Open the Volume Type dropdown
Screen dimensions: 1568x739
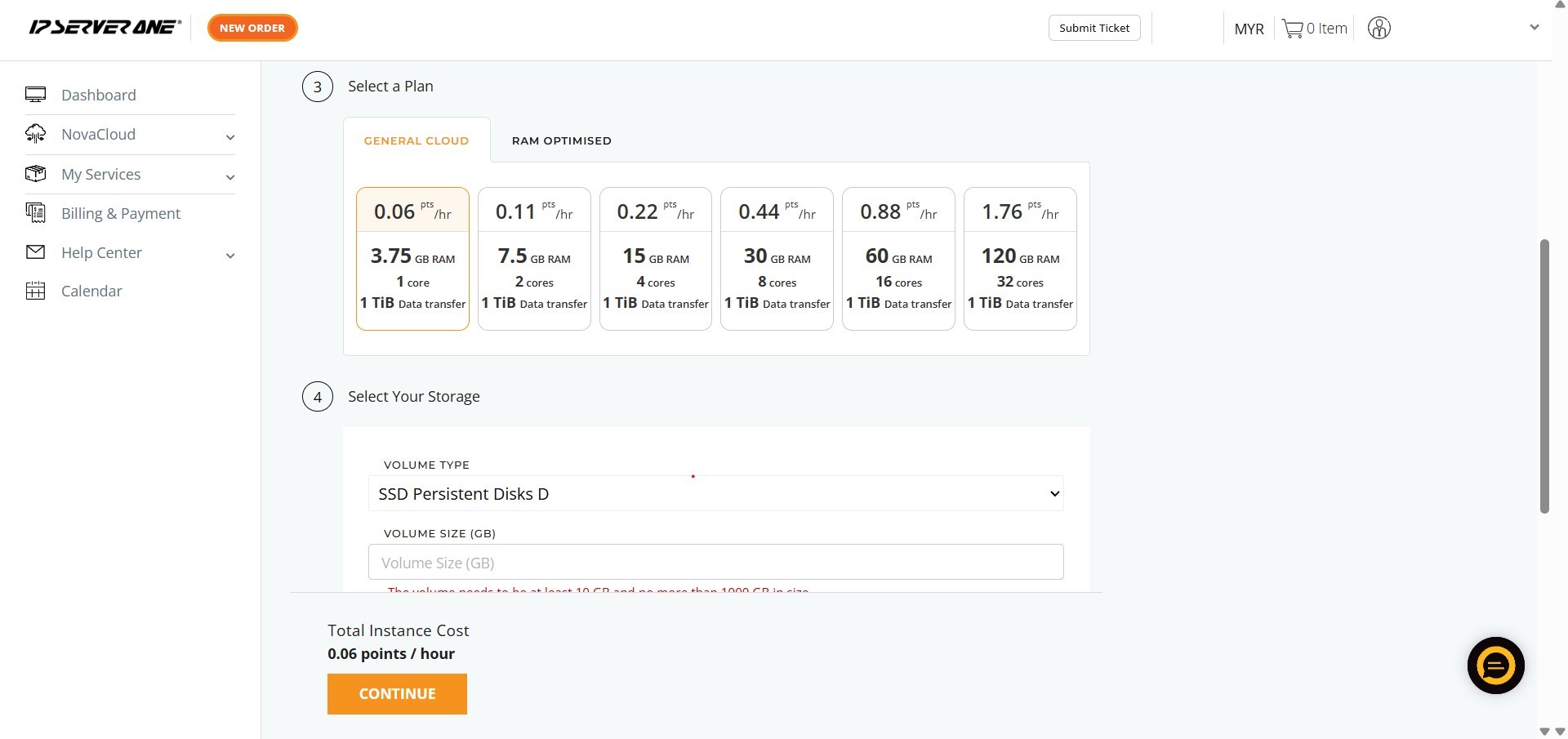coord(715,493)
